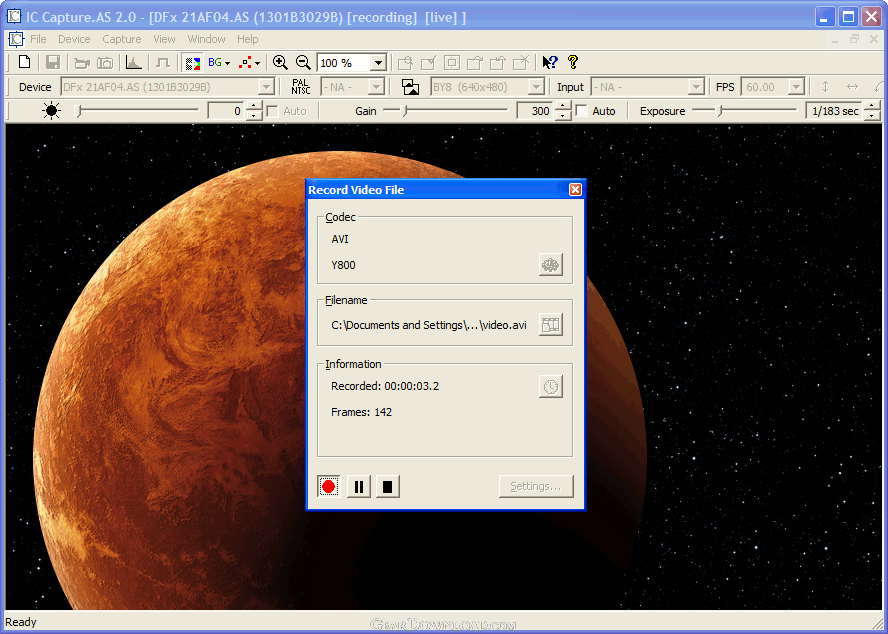The width and height of the screenshot is (888, 634).
Task: Click the text "Recorded: 00:00:03.2"
Action: tap(385, 386)
